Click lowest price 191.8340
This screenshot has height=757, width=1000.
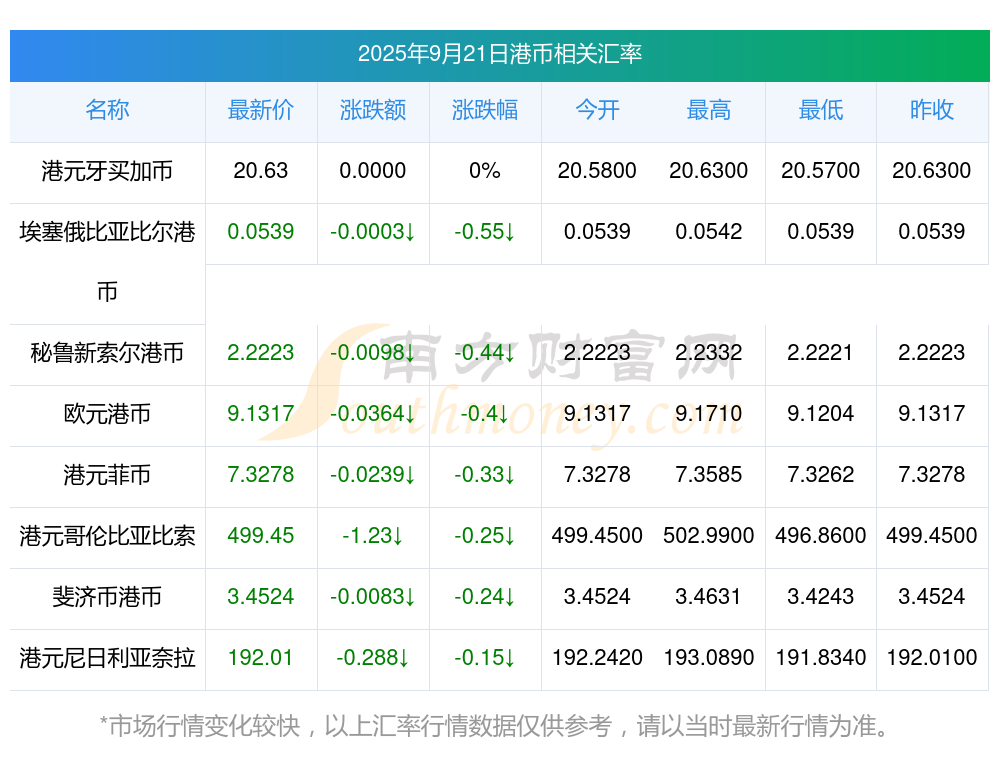[x=821, y=658]
